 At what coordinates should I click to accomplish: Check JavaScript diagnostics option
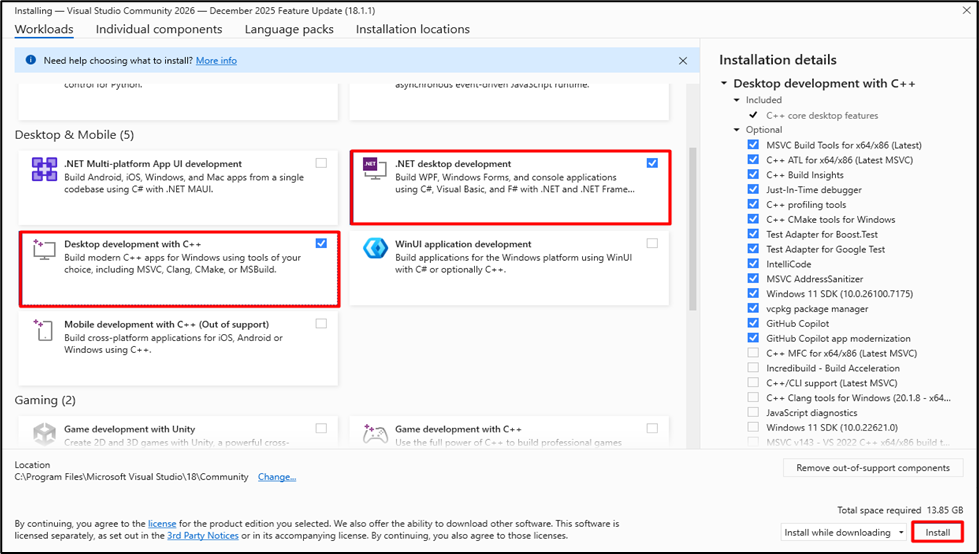[753, 412]
